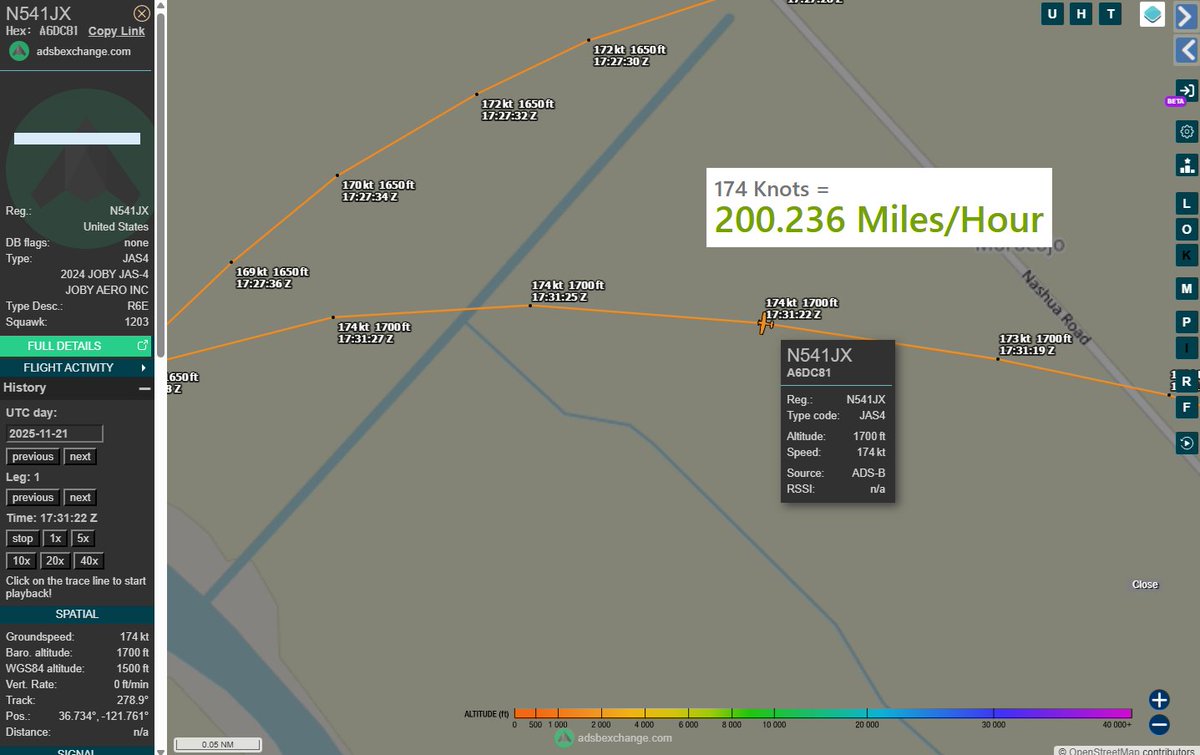Go to next UTC day

pyautogui.click(x=80, y=457)
